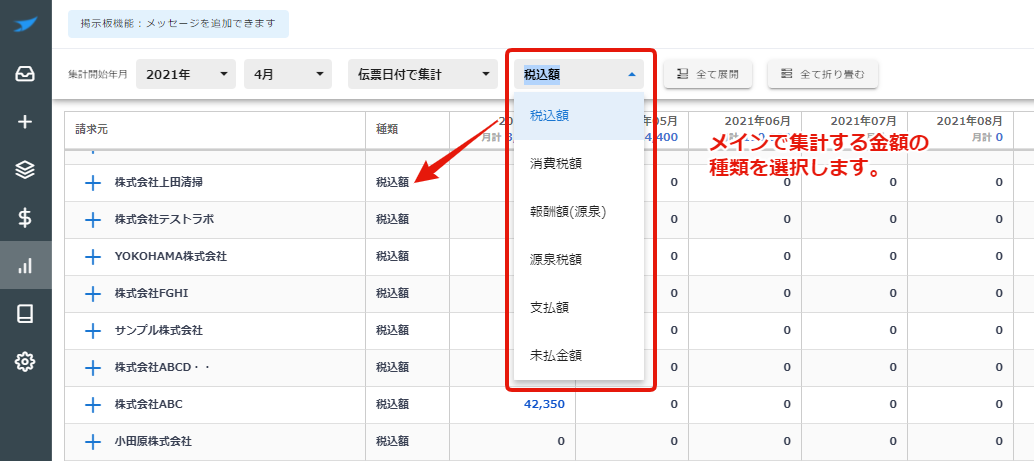Select 報酬額(源泉) option in dropdown list
This screenshot has width=1034, height=461.
click(579, 212)
